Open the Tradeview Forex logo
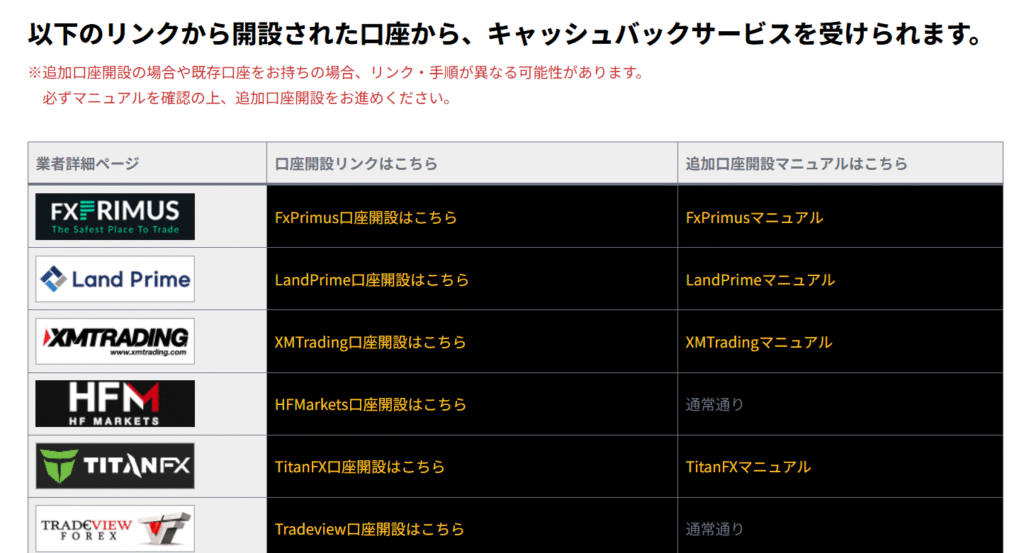The image size is (1024, 553). 115,528
